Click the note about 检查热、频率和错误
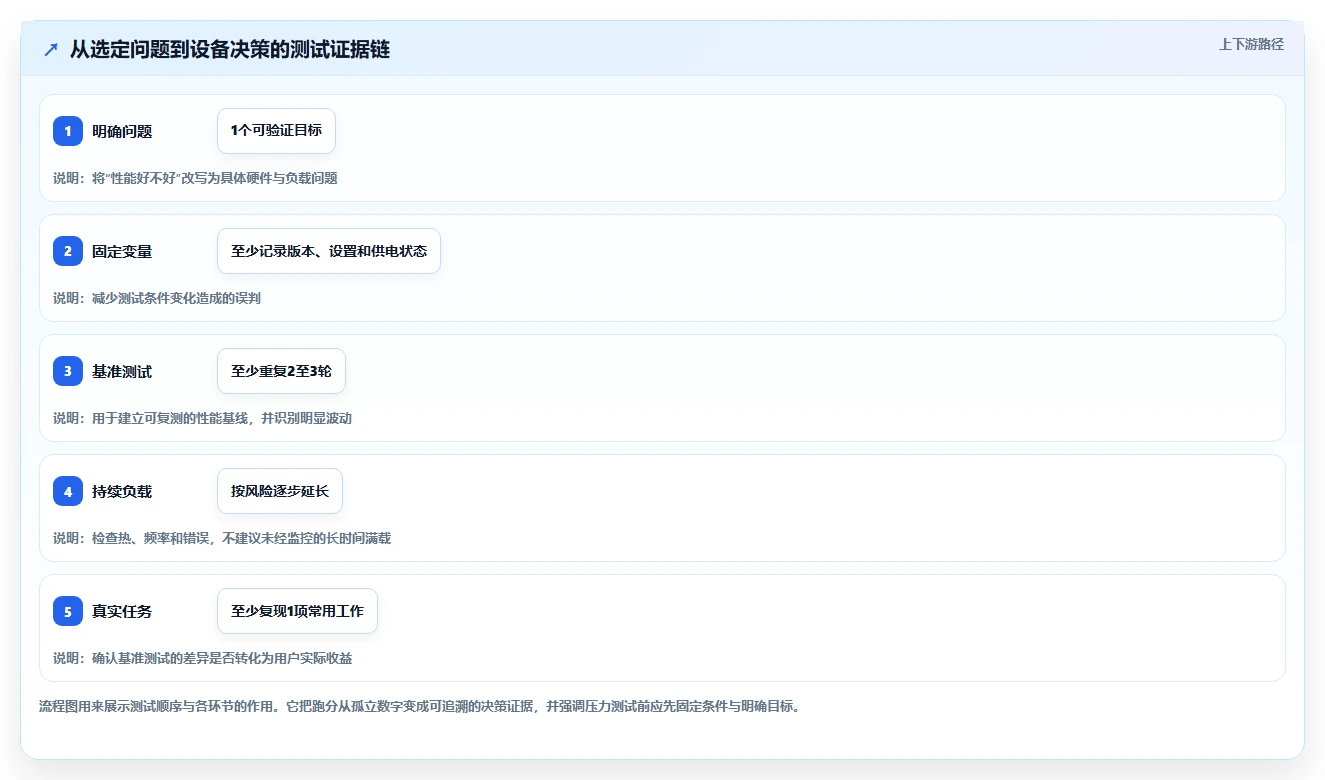1325x780 pixels. [x=222, y=538]
